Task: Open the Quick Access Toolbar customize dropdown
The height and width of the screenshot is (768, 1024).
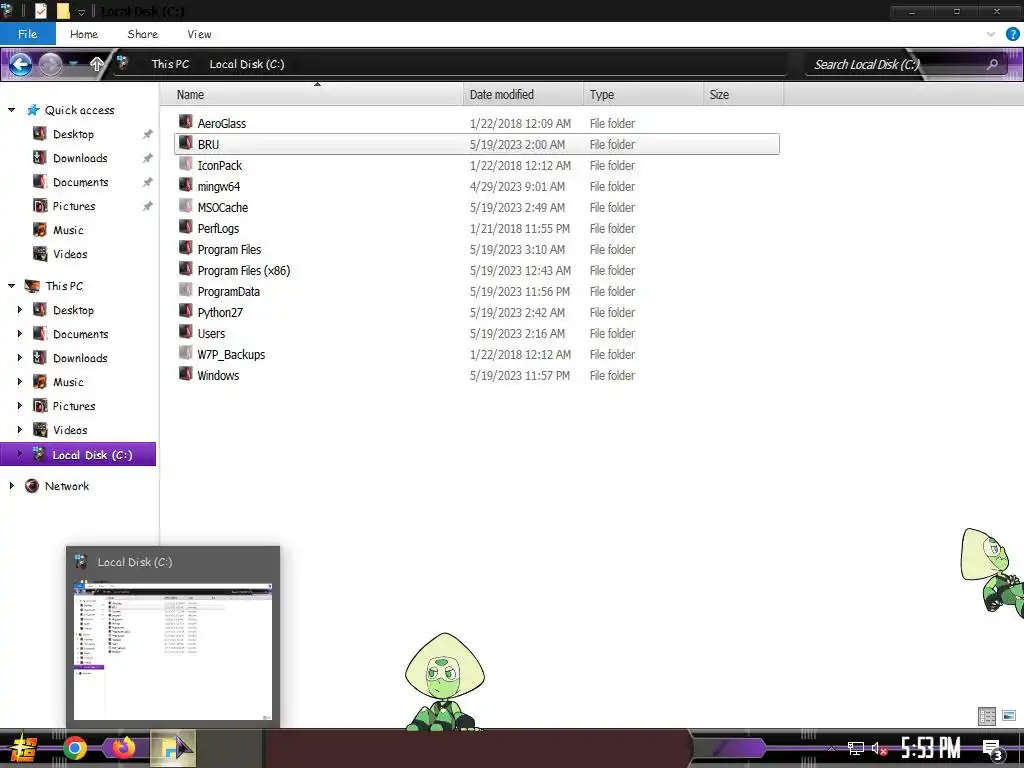Action: (82, 12)
